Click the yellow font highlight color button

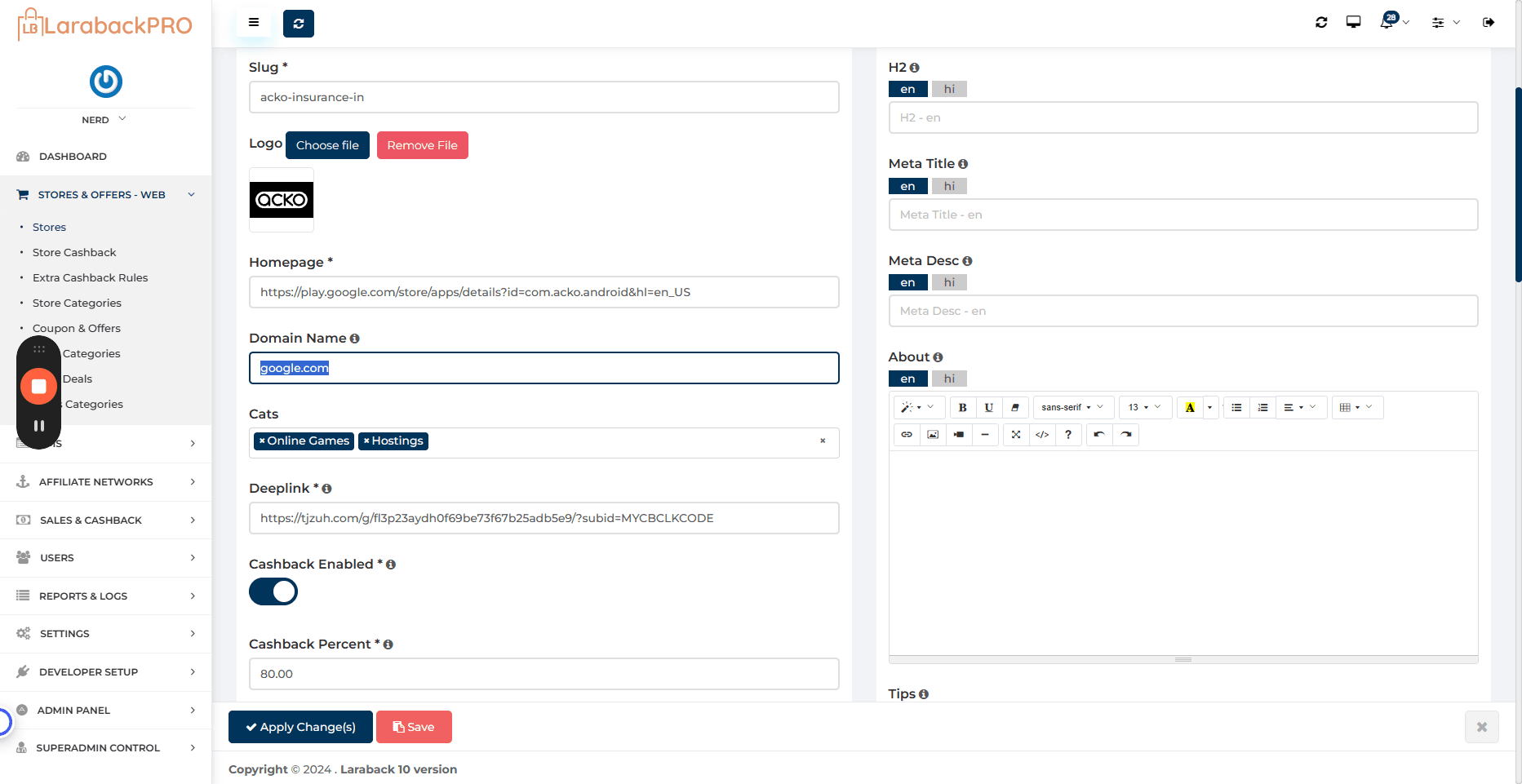click(x=1190, y=407)
